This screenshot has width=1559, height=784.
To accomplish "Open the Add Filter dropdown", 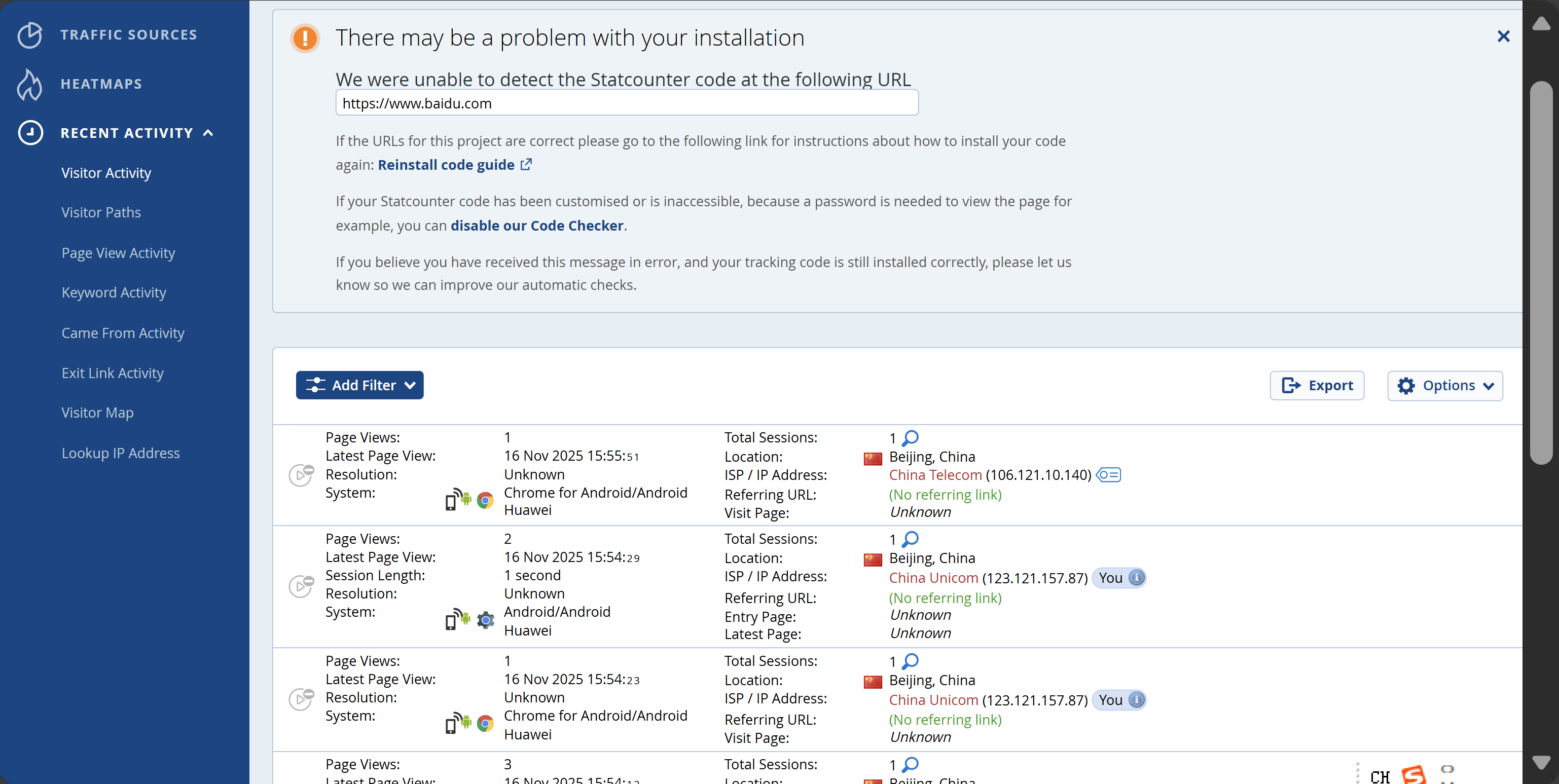I will point(359,385).
